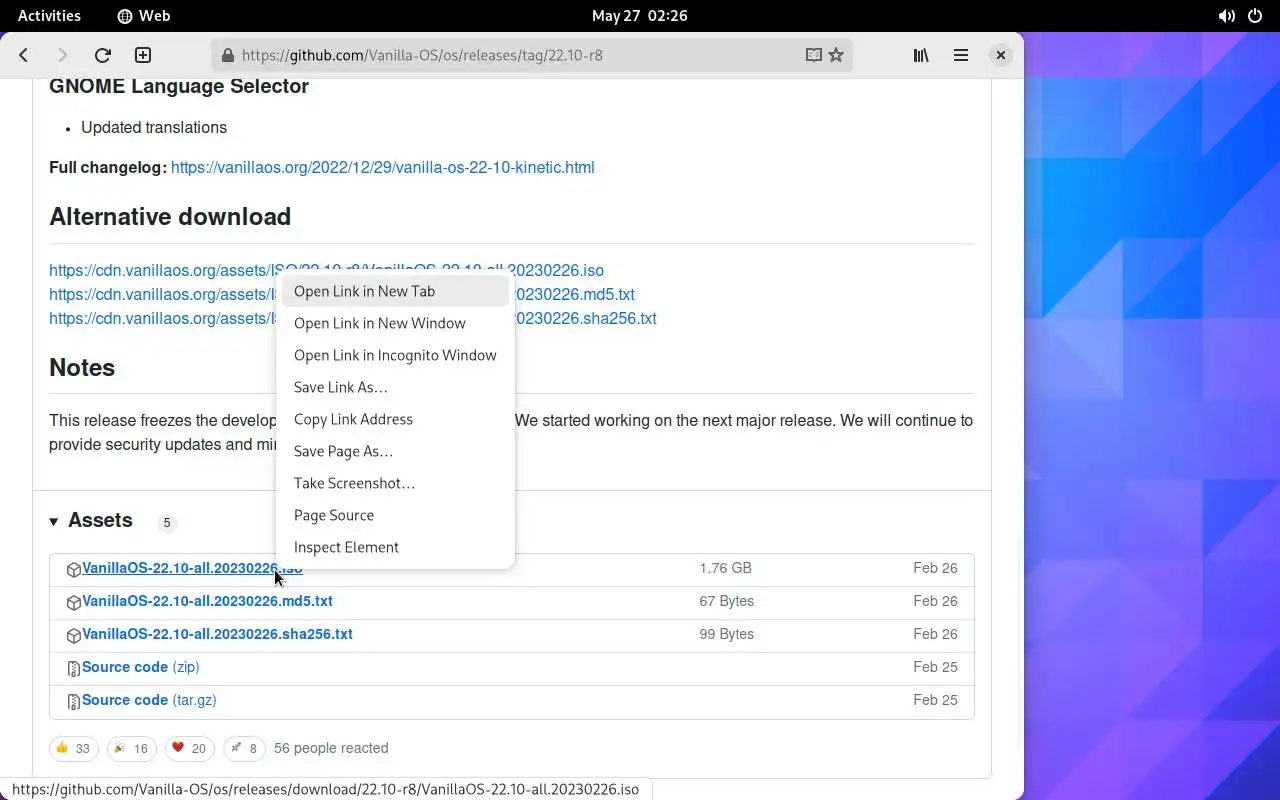Click the party popper reaction 16

tap(132, 748)
